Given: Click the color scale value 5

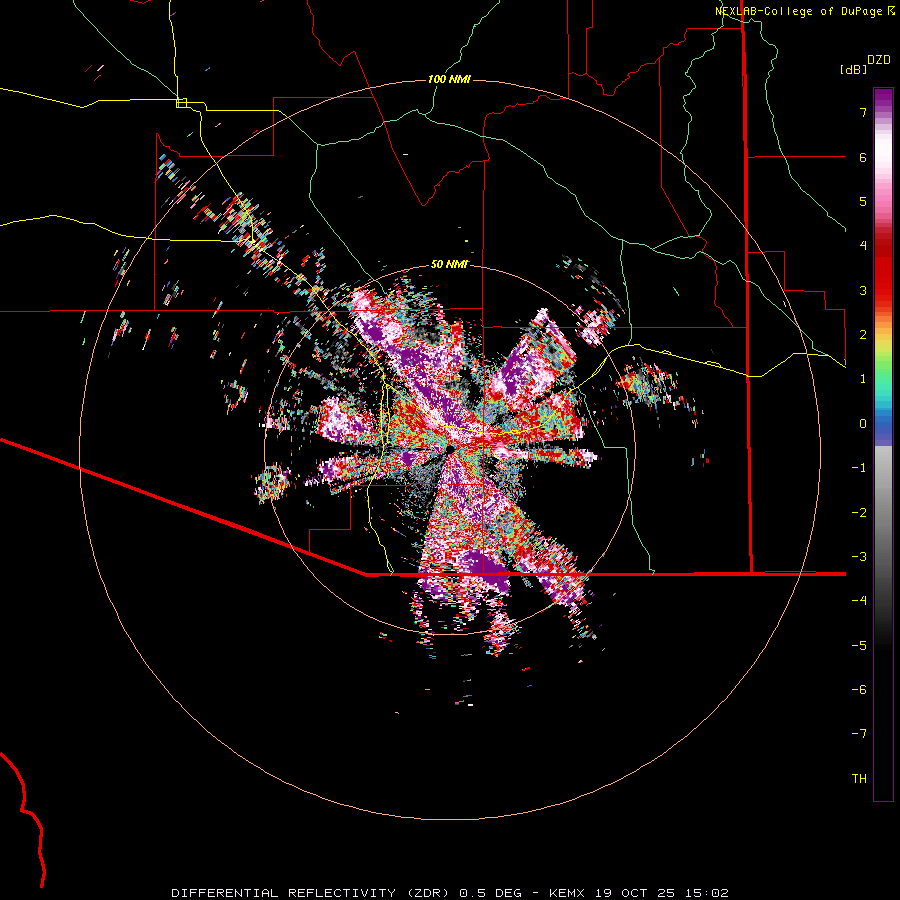Looking at the screenshot, I should [863, 201].
